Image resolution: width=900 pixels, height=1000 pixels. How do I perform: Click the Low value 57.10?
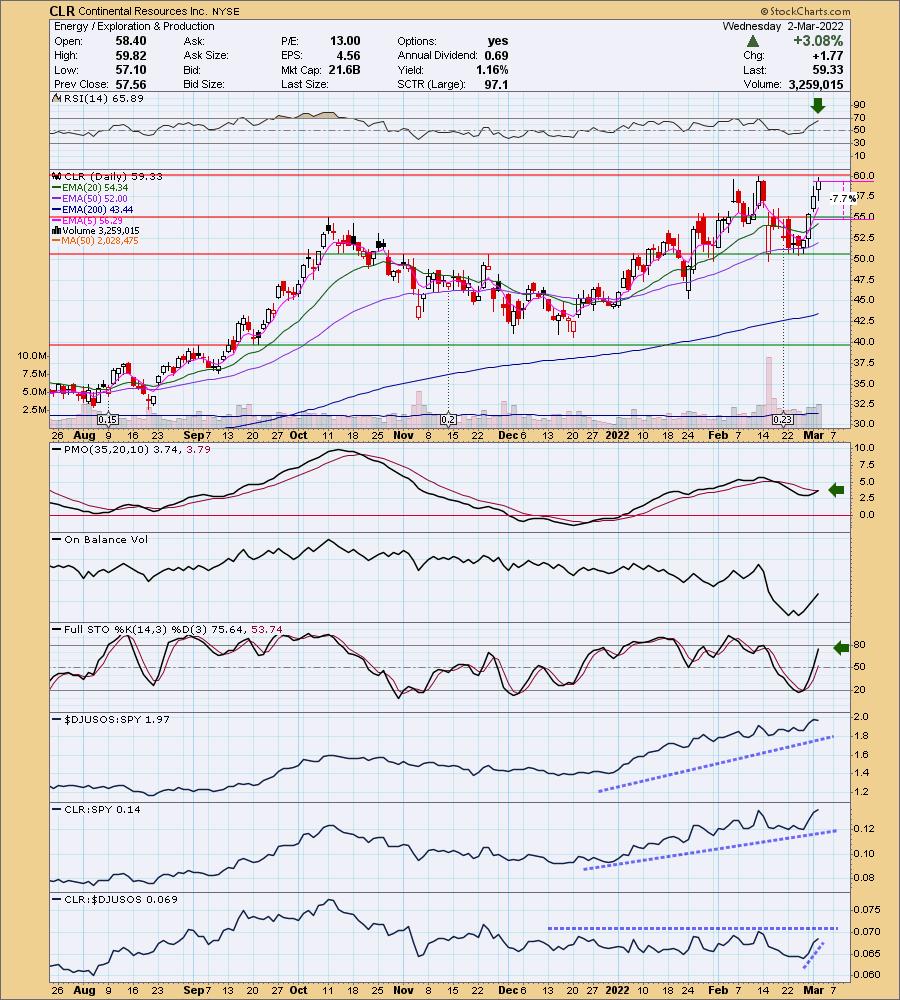pyautogui.click(x=131, y=70)
